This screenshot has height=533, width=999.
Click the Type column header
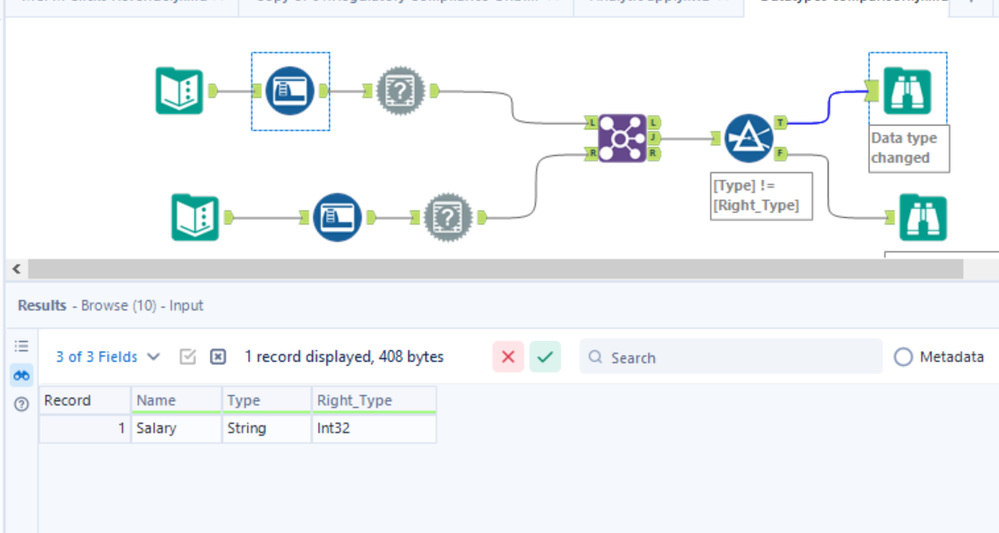pos(267,401)
